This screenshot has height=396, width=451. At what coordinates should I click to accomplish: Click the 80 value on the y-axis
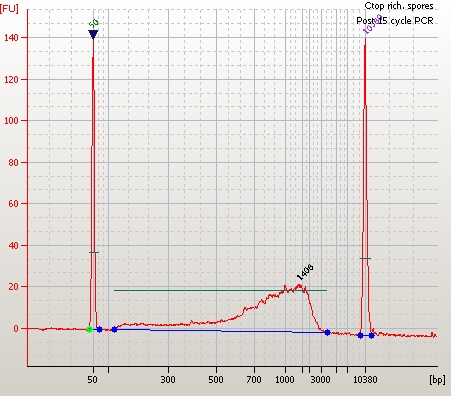tap(14, 162)
